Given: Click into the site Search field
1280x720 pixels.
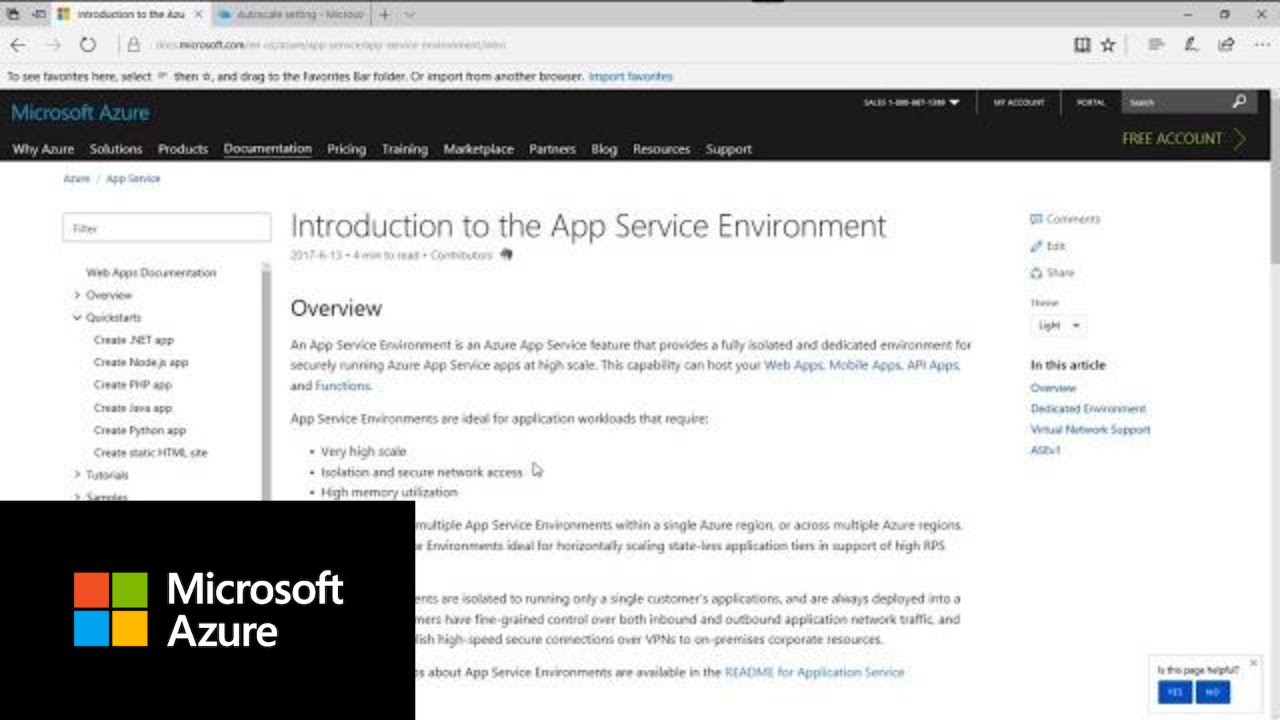Looking at the screenshot, I should [1174, 102].
